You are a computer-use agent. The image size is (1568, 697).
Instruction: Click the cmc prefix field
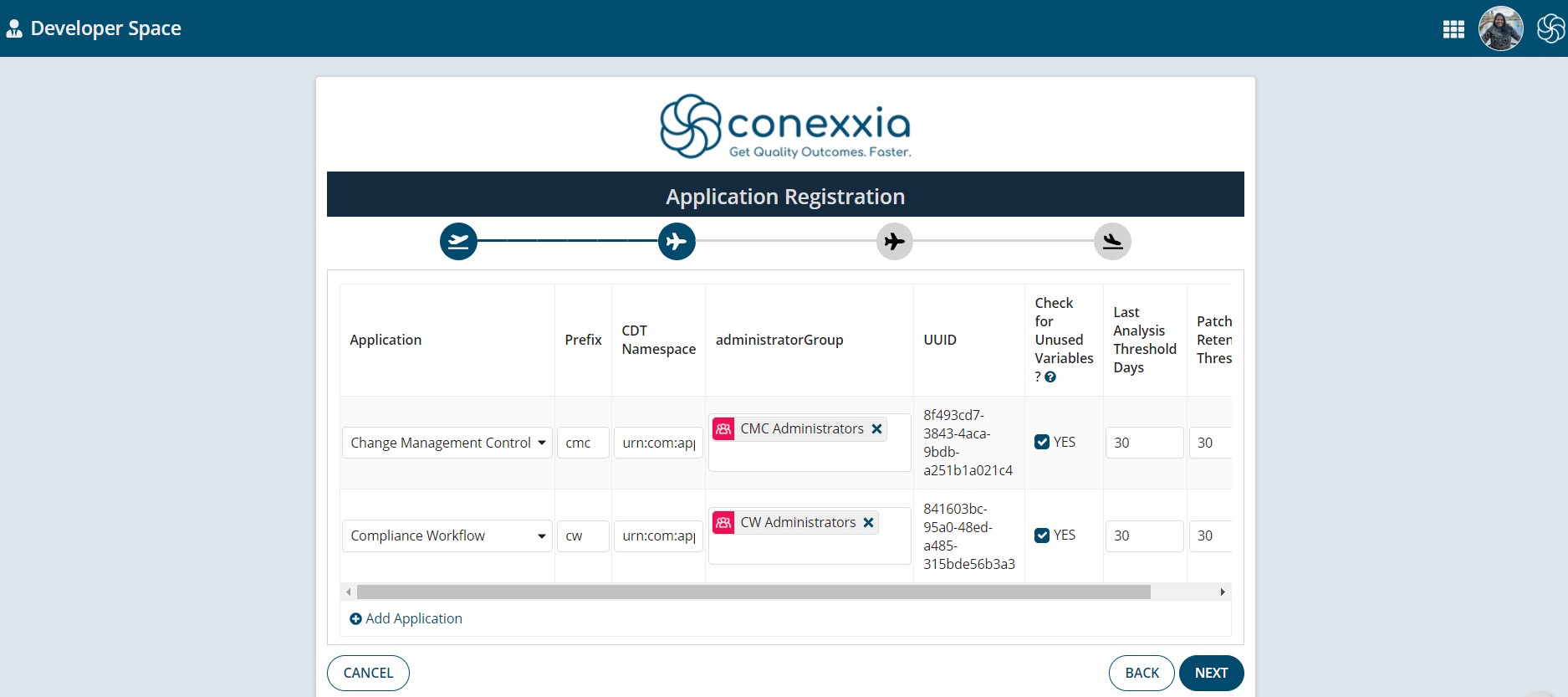click(583, 443)
